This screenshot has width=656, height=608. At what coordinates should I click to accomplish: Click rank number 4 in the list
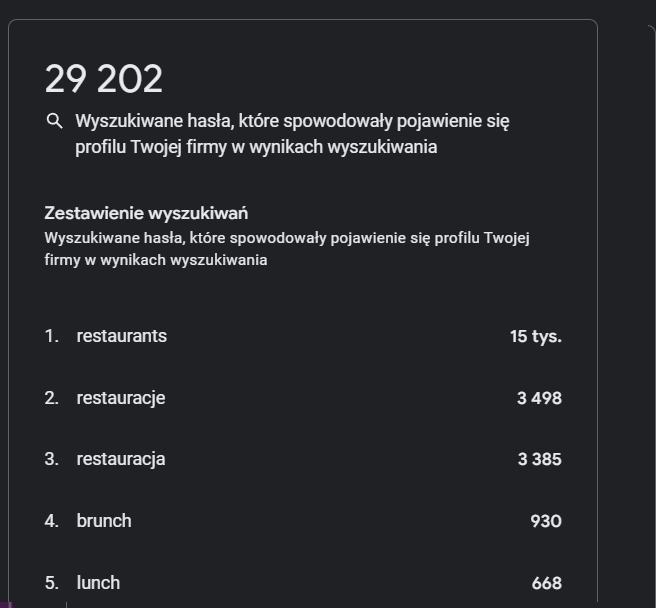coord(51,521)
